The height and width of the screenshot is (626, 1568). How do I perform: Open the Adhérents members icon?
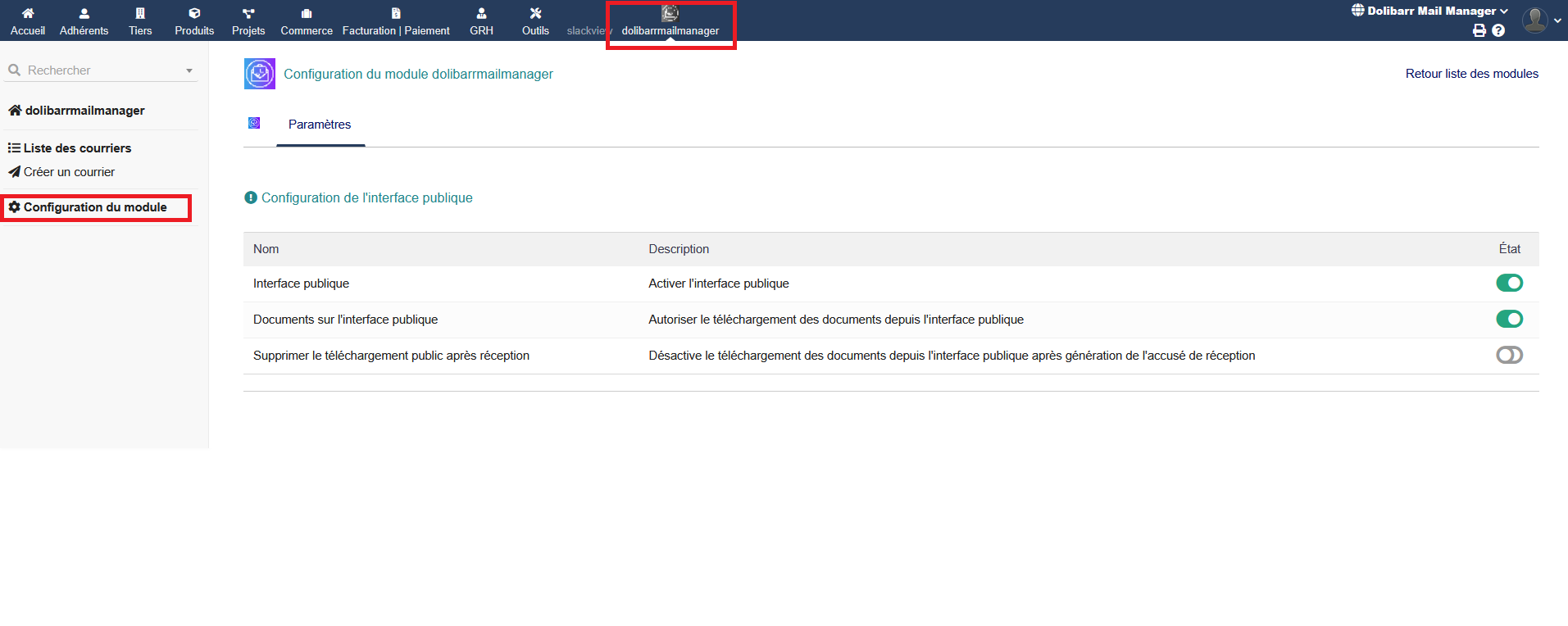pos(84,13)
